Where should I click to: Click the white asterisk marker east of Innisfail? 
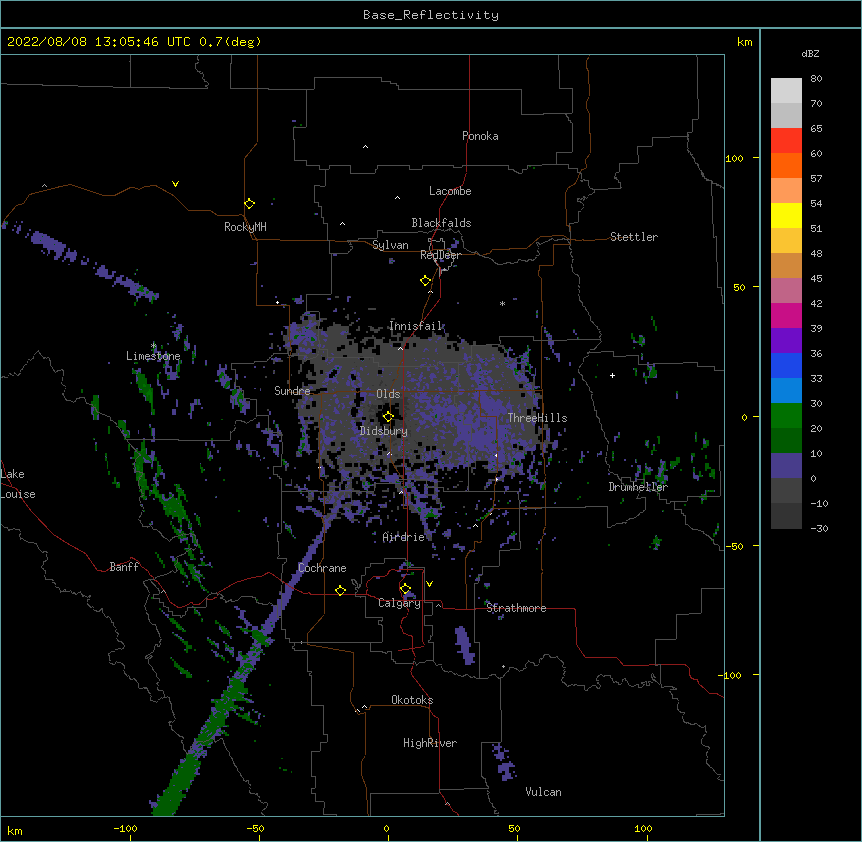pos(502,303)
